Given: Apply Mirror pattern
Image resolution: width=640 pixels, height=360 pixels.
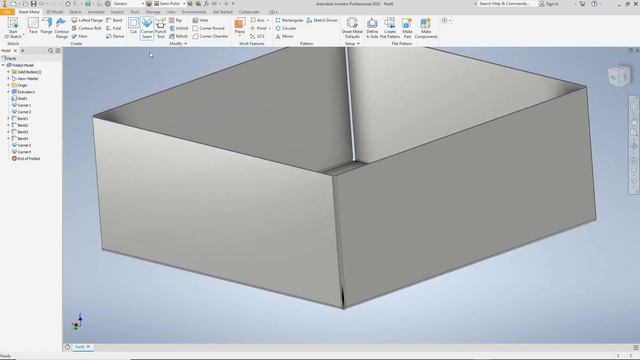Looking at the screenshot, I should click(284, 36).
